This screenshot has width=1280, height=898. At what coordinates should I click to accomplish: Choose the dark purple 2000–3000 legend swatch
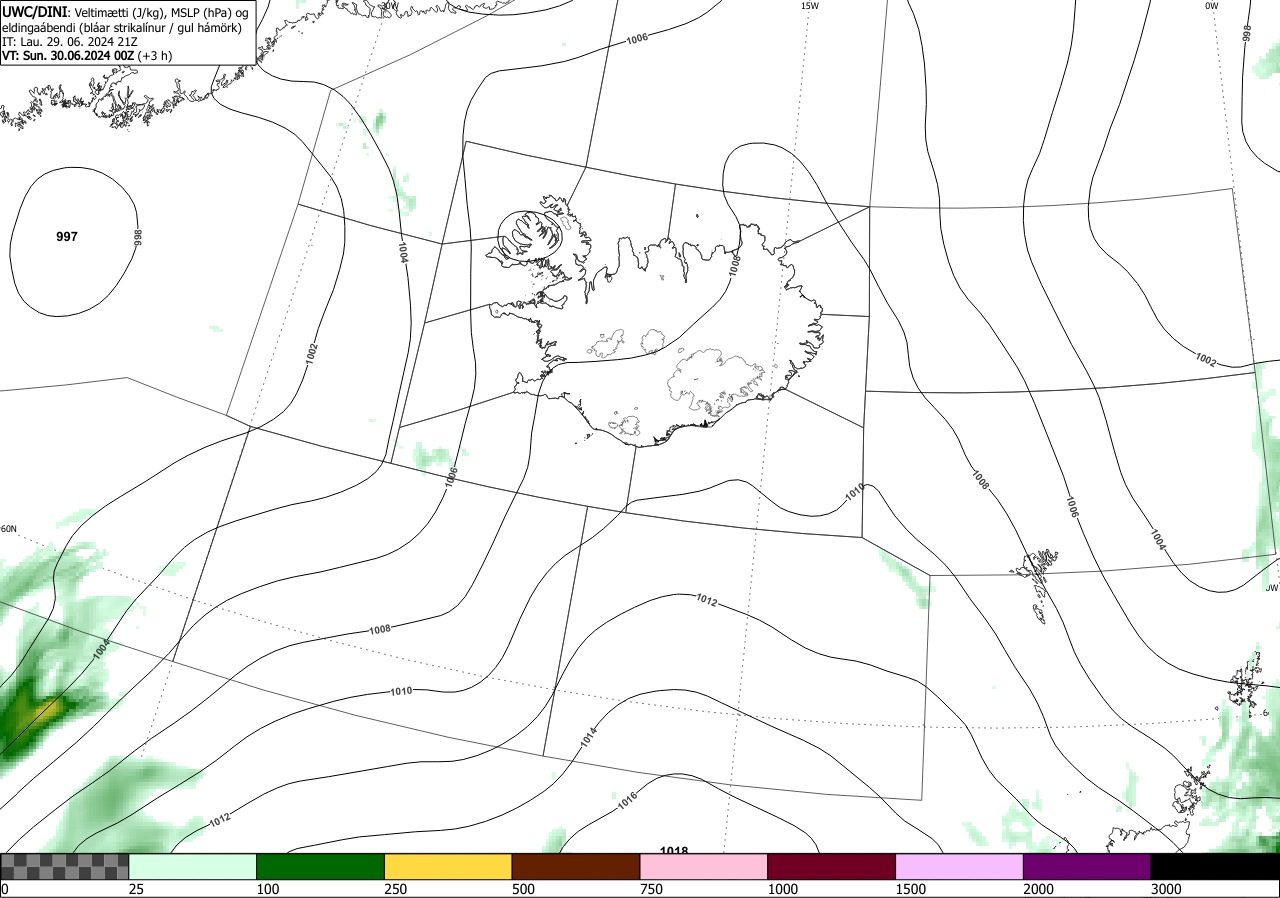click(1087, 866)
